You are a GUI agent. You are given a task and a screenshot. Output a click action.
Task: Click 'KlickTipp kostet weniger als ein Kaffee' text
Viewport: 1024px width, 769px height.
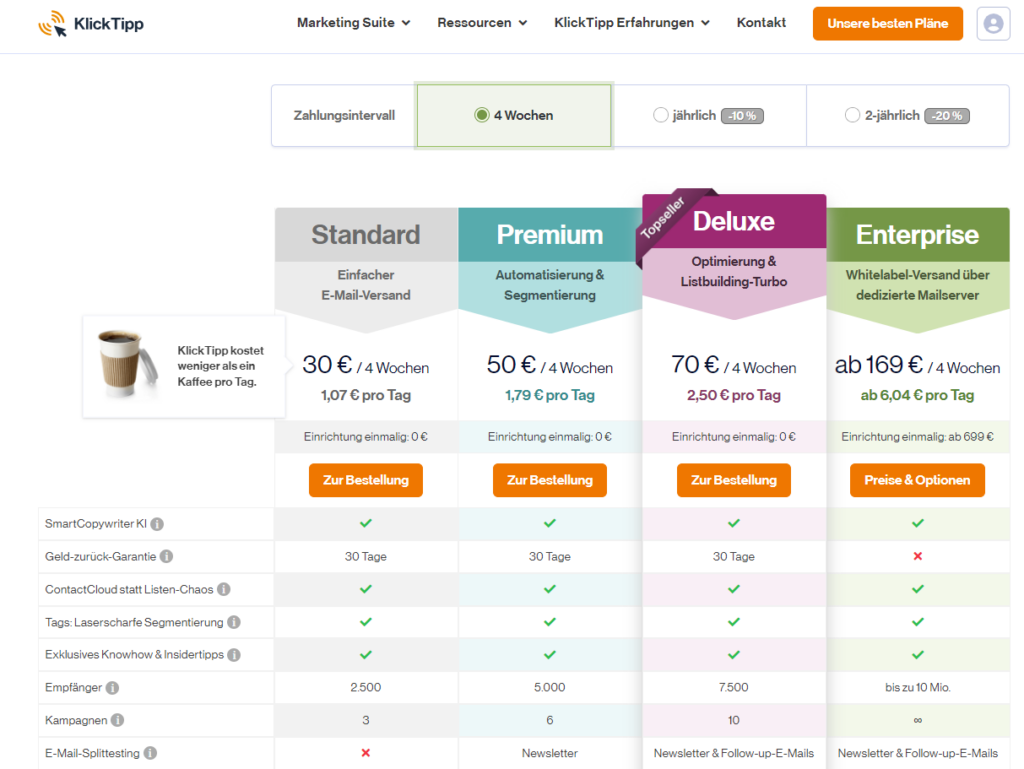point(220,366)
